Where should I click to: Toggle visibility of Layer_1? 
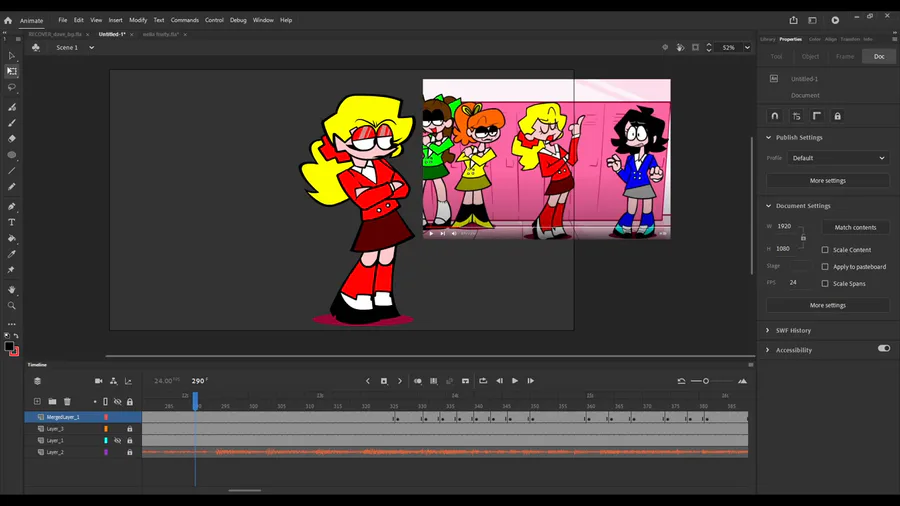[118, 441]
